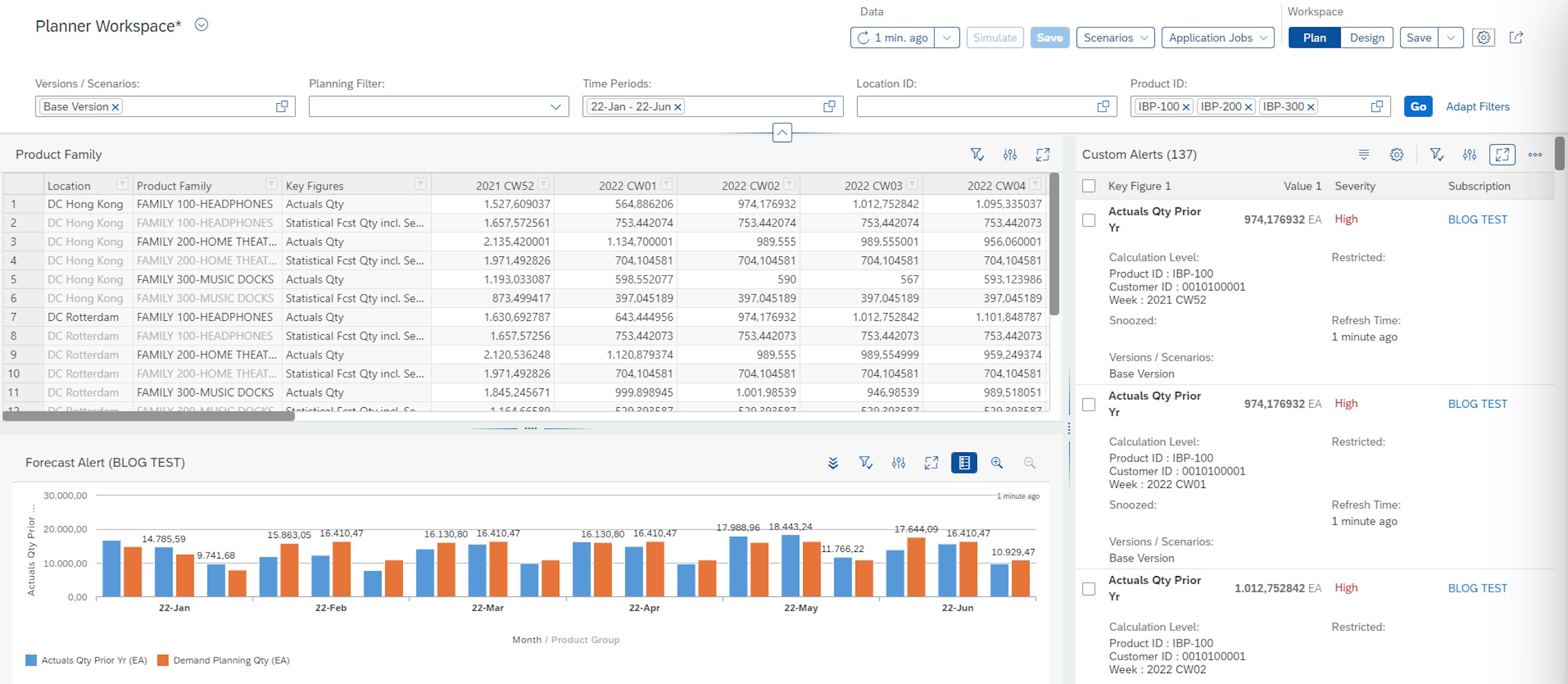
Task: Click the Go button
Action: pos(1418,107)
